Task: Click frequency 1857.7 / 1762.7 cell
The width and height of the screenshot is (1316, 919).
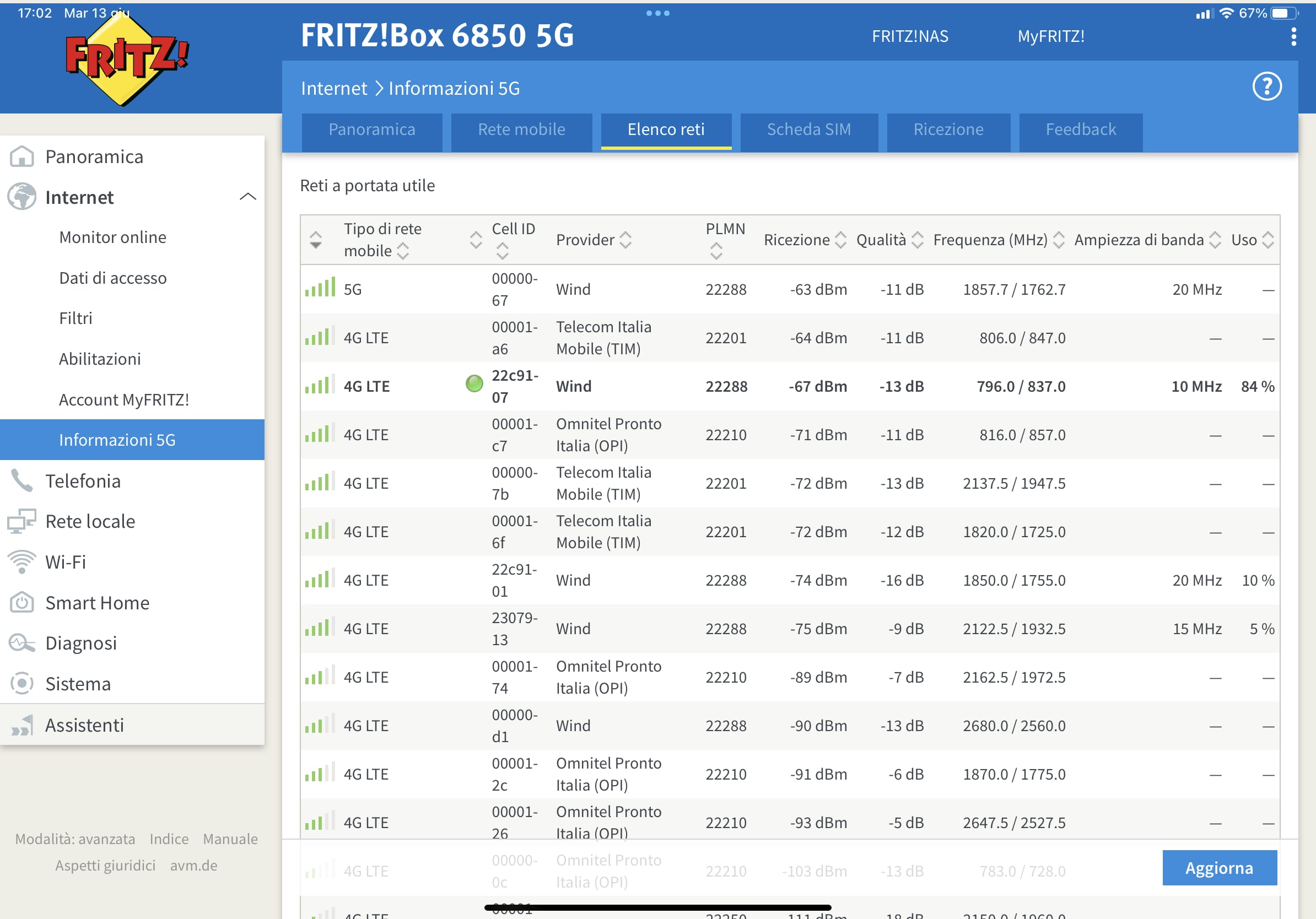Action: [1014, 289]
